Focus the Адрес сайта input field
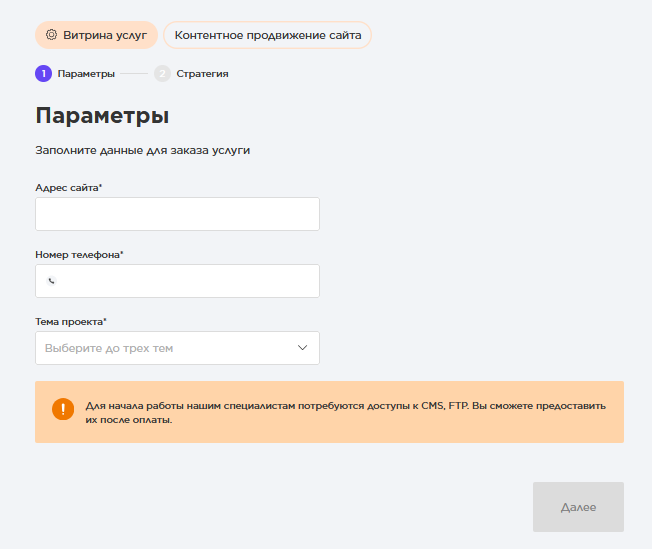This screenshot has width=652, height=549. click(x=177, y=214)
